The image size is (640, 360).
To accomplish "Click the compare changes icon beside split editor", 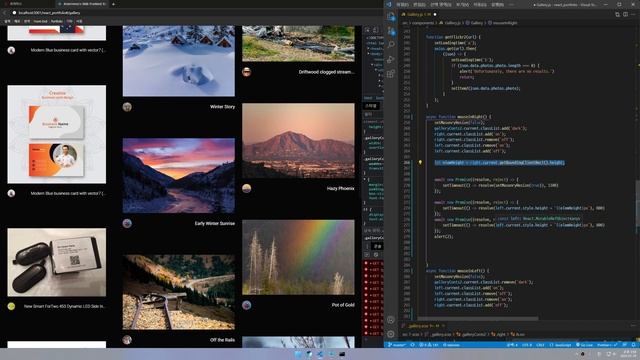I will [x=617, y=14].
